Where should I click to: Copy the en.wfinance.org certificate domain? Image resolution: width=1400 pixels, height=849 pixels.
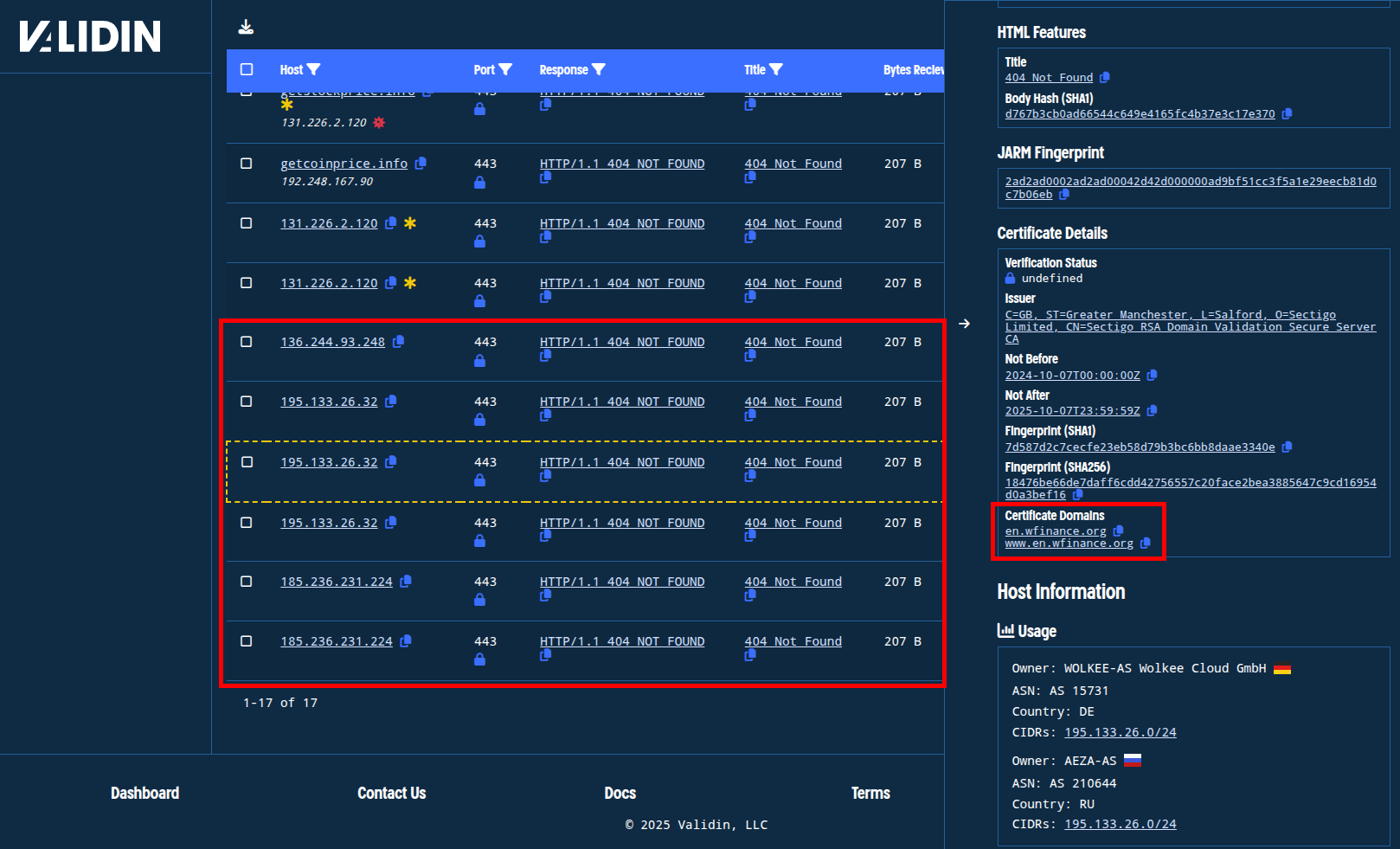pos(1118,531)
